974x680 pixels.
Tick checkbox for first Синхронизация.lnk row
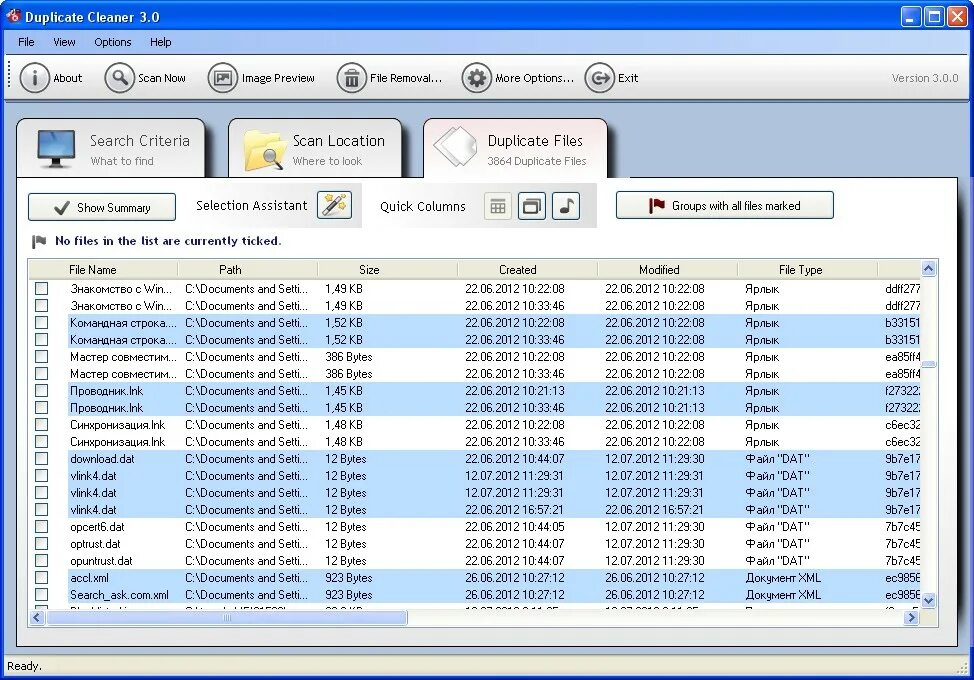click(42, 425)
